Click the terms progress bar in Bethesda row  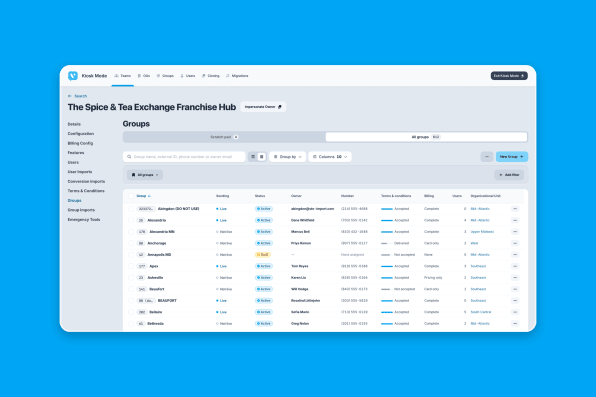pos(387,324)
